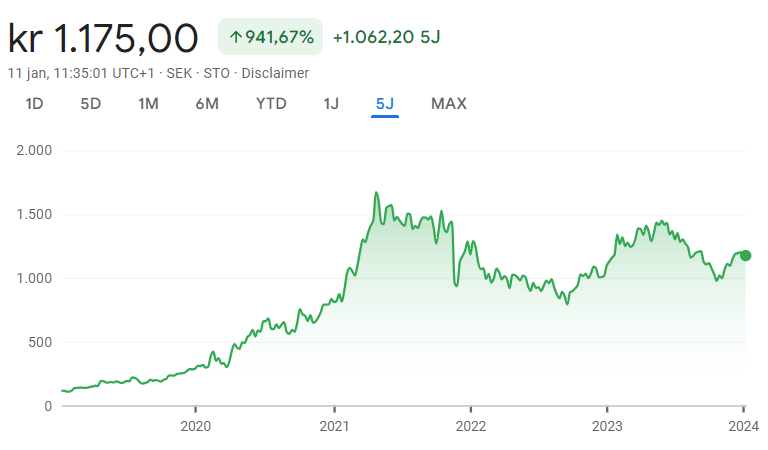
Task: Click the 2020 axis marker
Action: [195, 426]
